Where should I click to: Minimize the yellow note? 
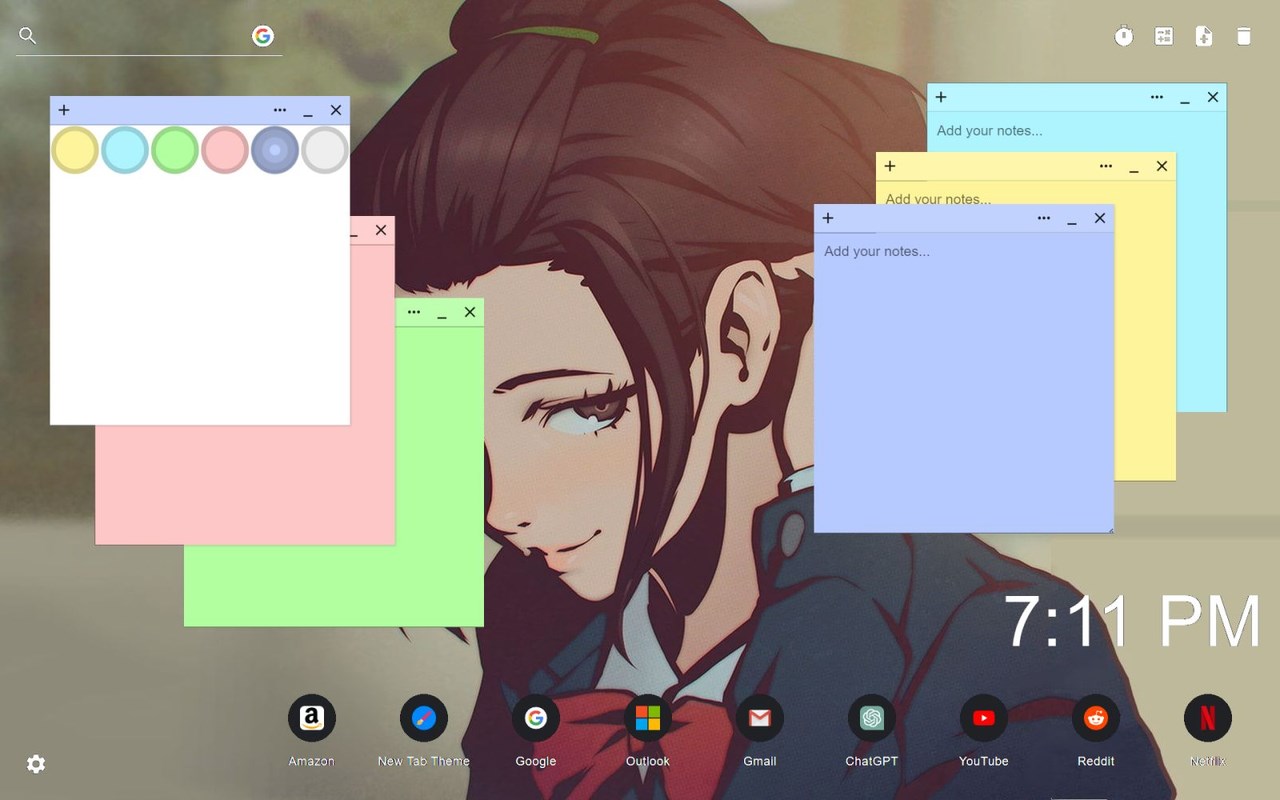click(1134, 168)
